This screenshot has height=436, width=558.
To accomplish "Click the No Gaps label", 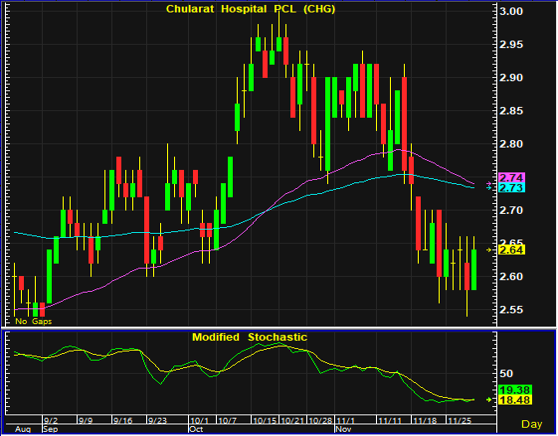I will pyautogui.click(x=33, y=321).
